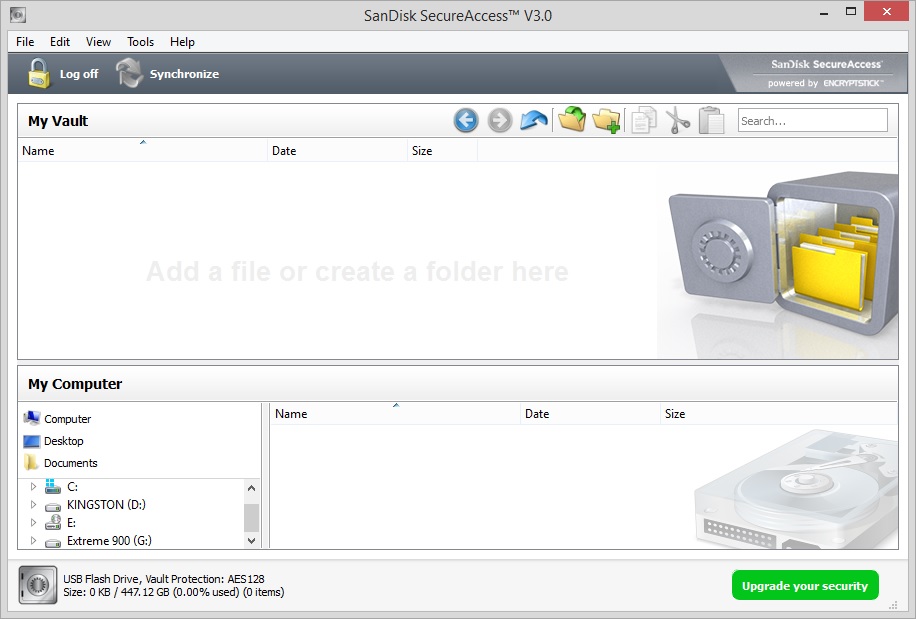
Task: Click the Copy documents icon
Action: [644, 120]
